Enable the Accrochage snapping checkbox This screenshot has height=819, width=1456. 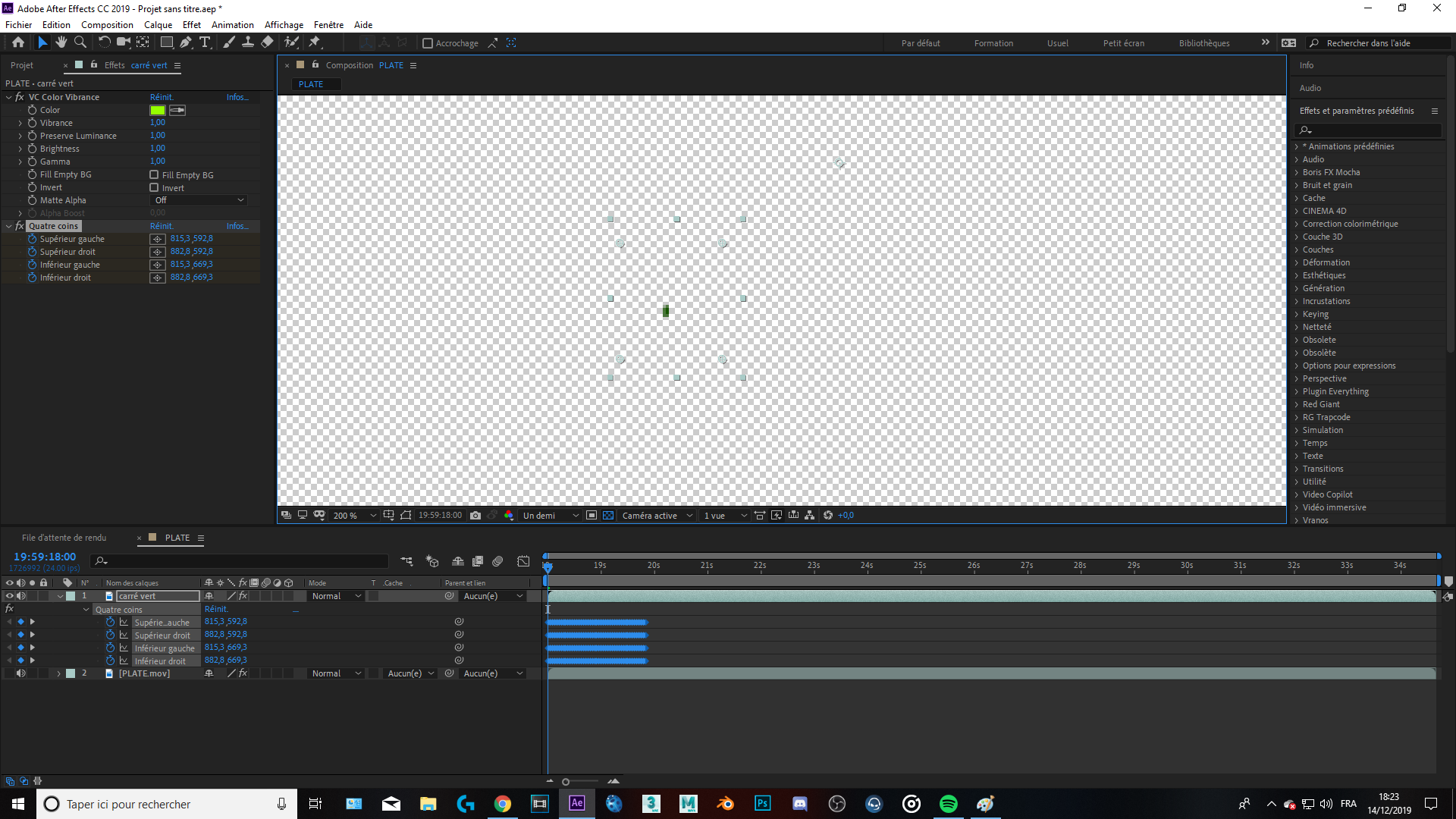pos(428,43)
